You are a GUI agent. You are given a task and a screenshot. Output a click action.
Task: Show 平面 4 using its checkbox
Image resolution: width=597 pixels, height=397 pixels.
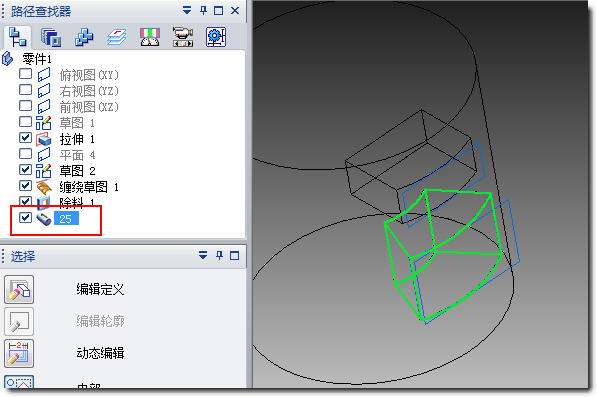click(26, 153)
